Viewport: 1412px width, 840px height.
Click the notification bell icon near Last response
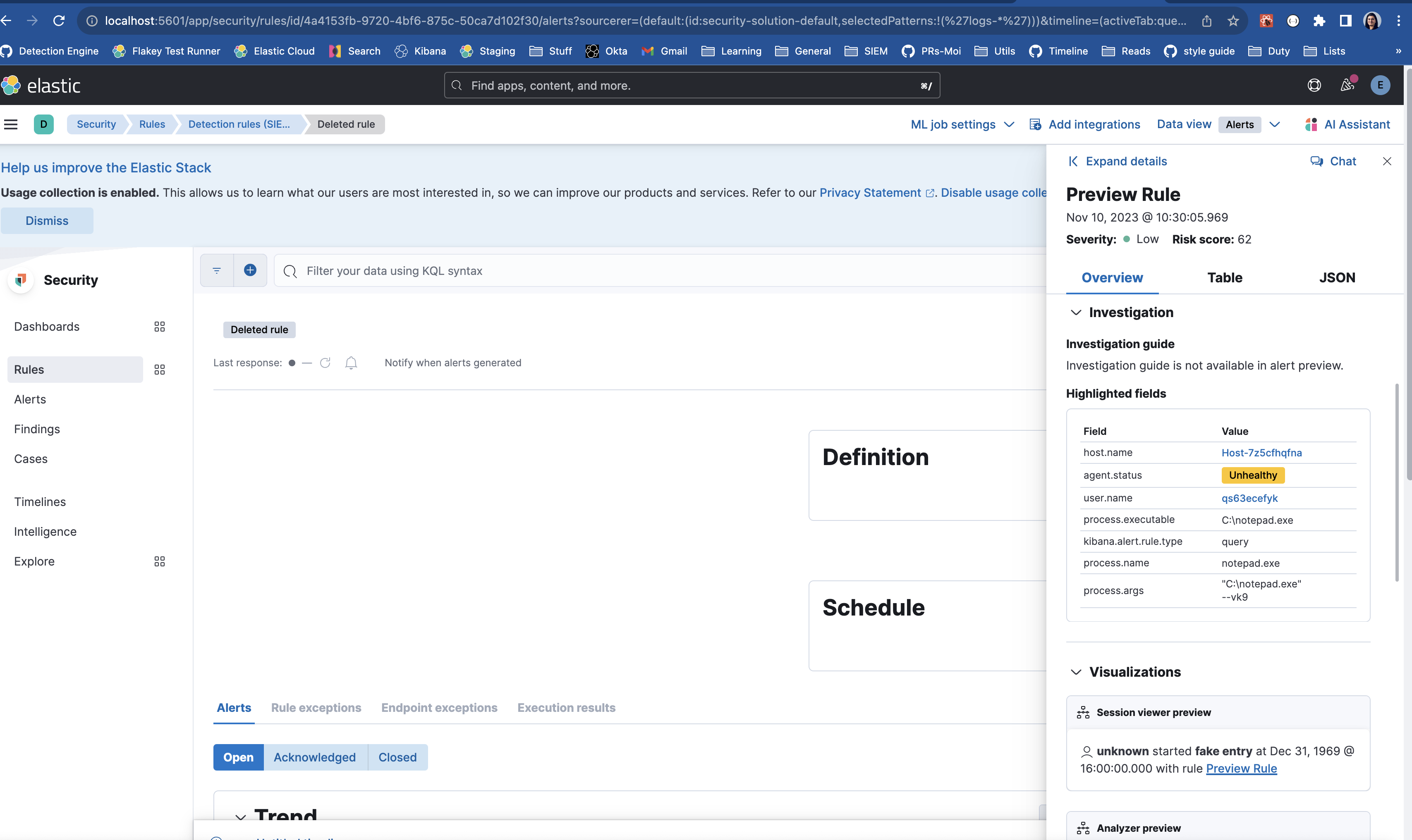[351, 363]
